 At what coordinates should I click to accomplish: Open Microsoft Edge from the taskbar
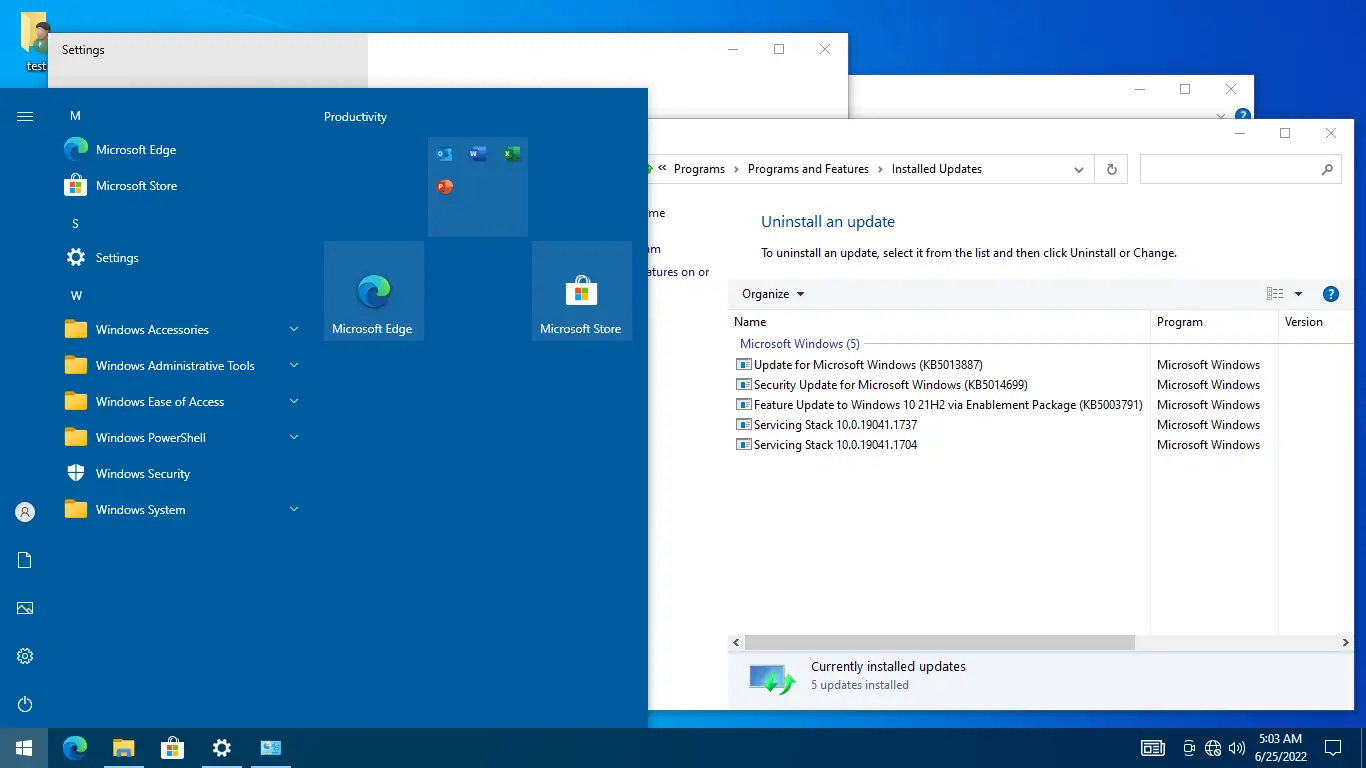coord(75,748)
